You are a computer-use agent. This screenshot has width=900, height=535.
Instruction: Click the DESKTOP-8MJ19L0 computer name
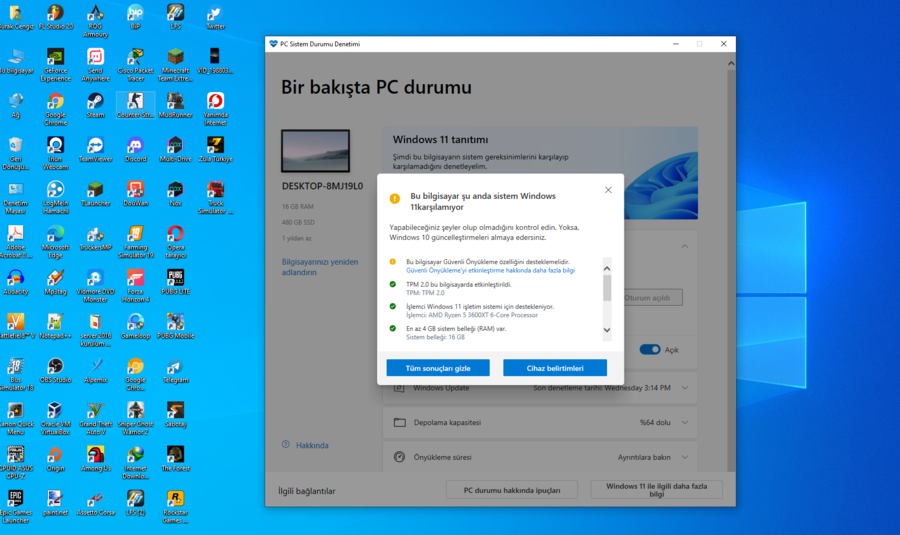click(x=322, y=186)
